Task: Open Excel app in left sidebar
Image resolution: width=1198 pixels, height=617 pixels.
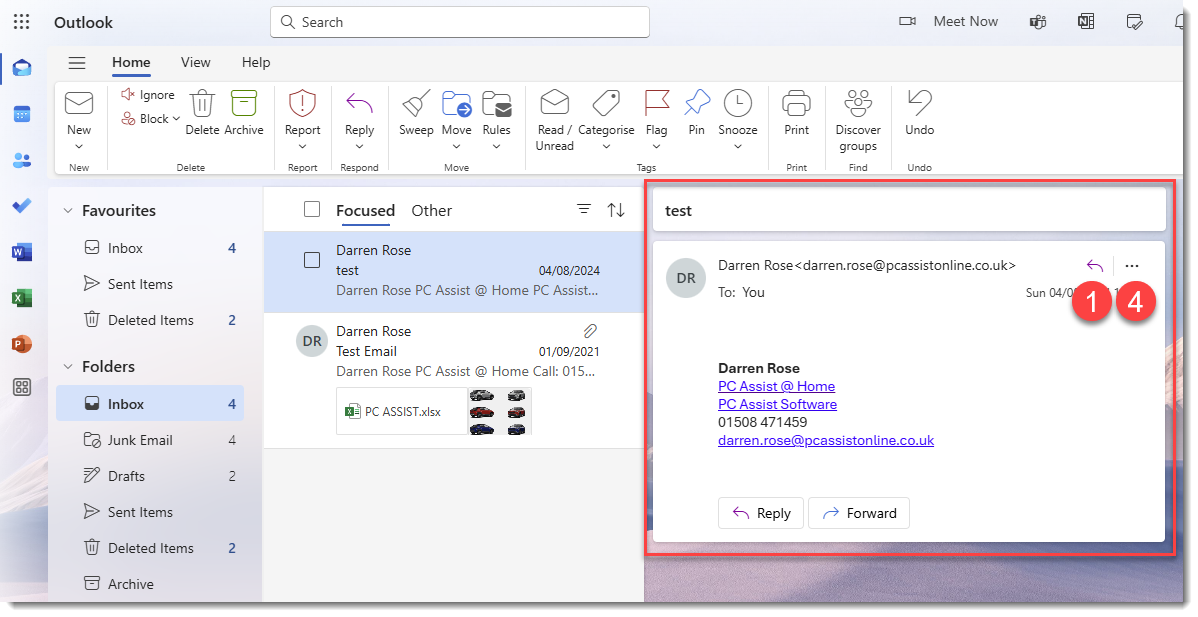Action: tap(22, 298)
